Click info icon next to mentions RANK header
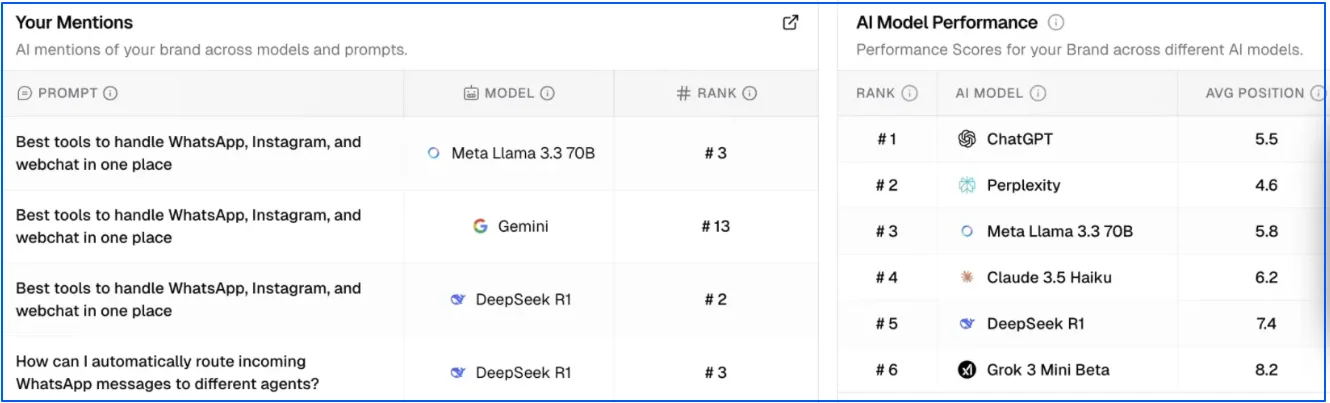Viewport: 1330px width, 403px height. 750,93
